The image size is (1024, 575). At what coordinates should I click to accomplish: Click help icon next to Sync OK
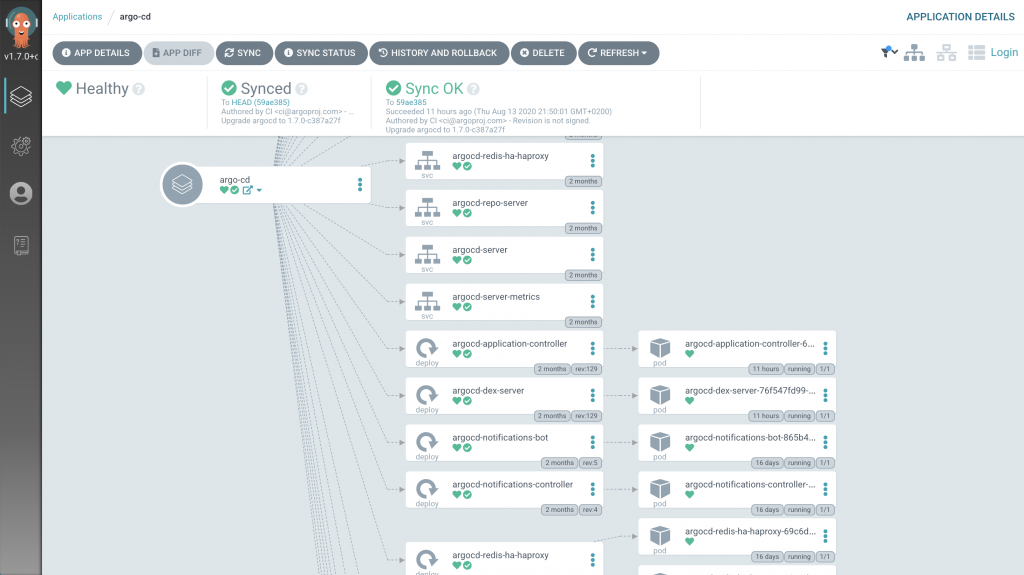[473, 89]
